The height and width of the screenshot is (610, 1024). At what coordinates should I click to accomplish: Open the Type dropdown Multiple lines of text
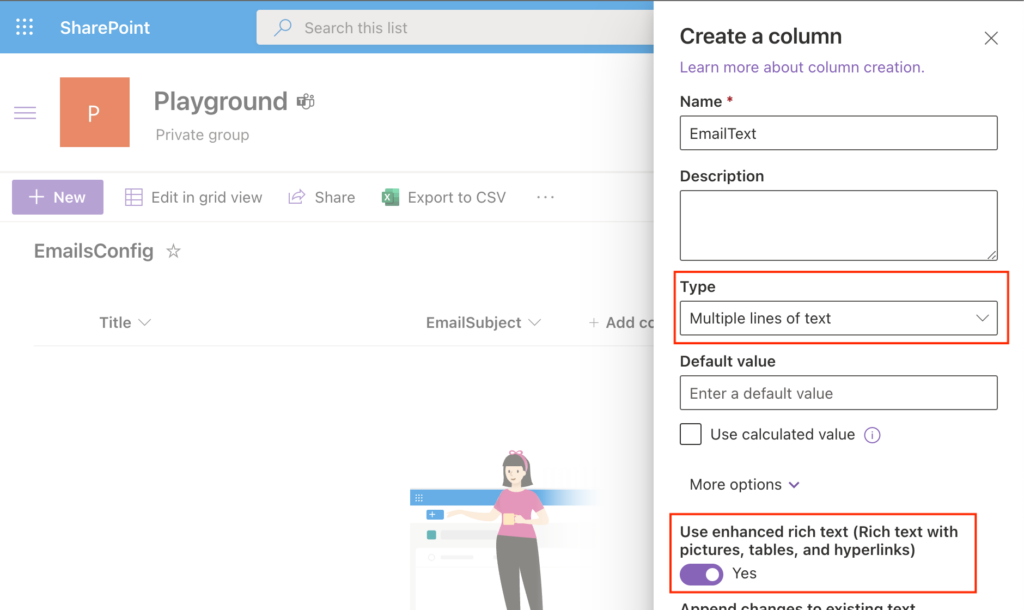pyautogui.click(x=839, y=318)
